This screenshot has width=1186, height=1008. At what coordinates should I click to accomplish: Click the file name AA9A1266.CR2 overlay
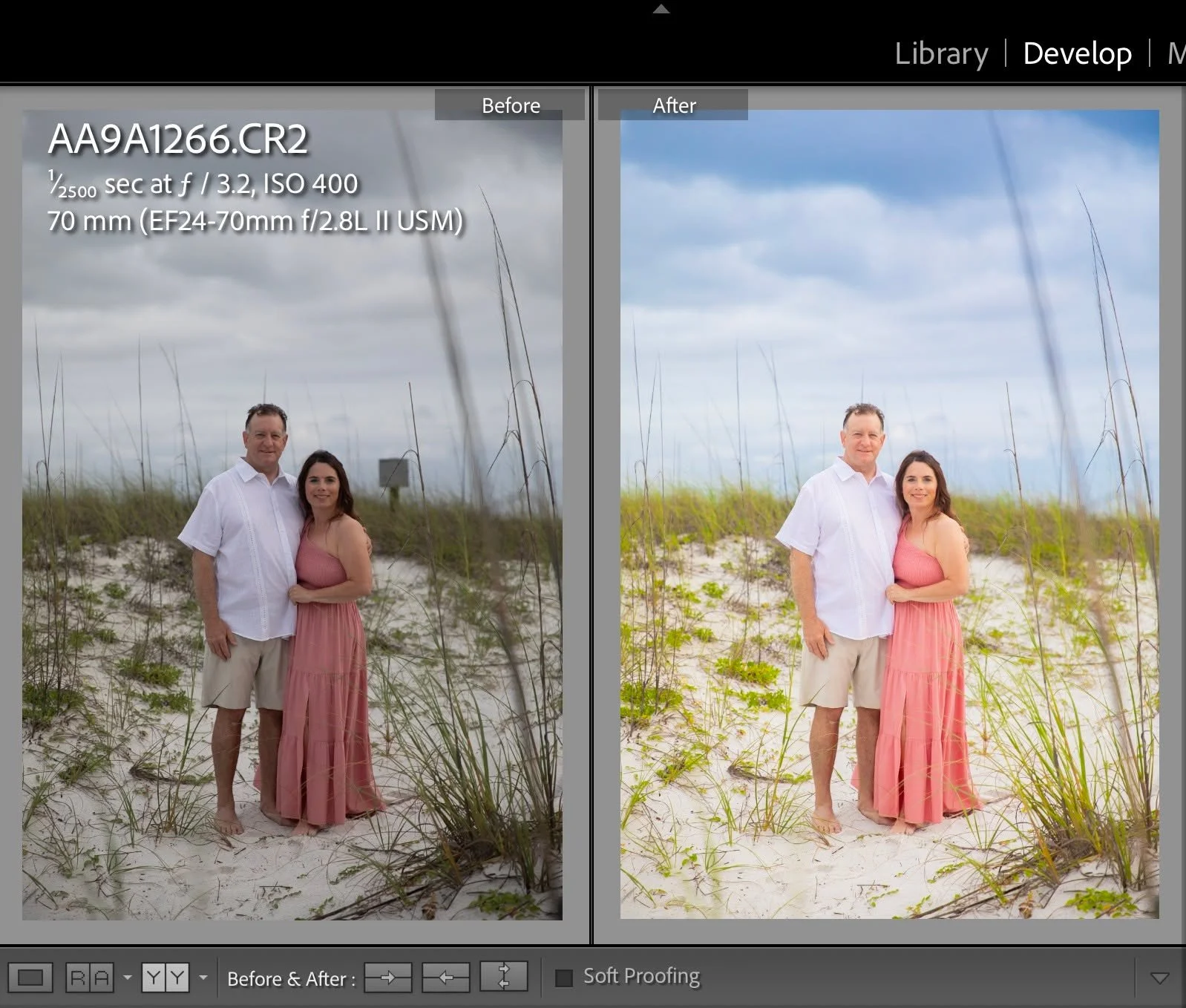point(178,139)
